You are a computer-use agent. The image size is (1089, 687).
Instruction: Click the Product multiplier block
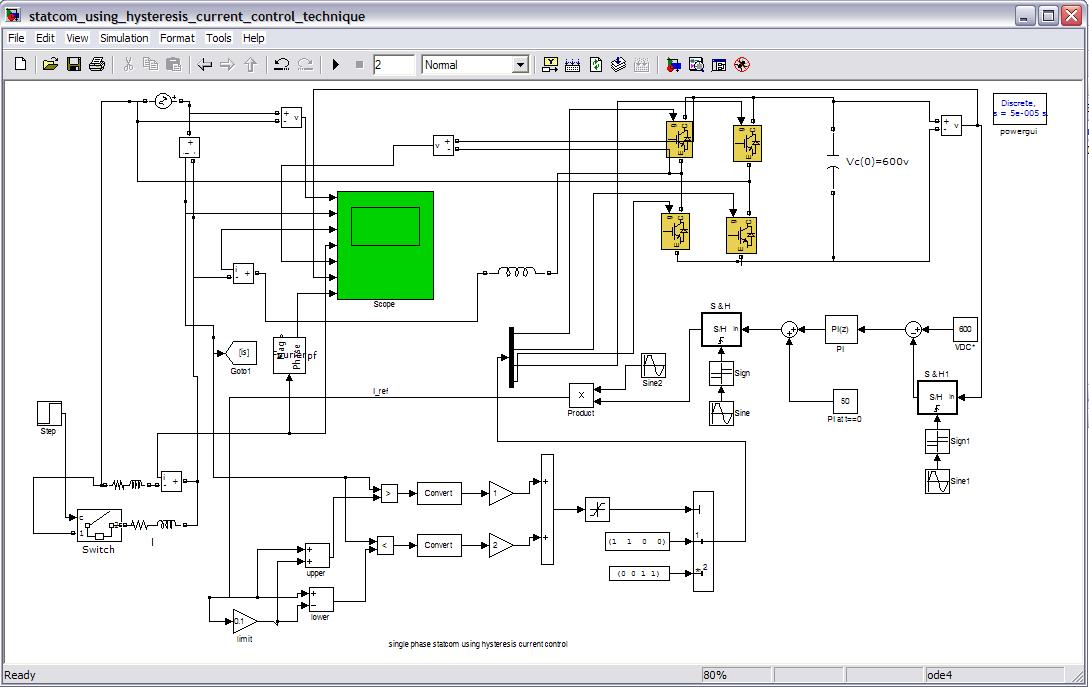pyautogui.click(x=581, y=395)
